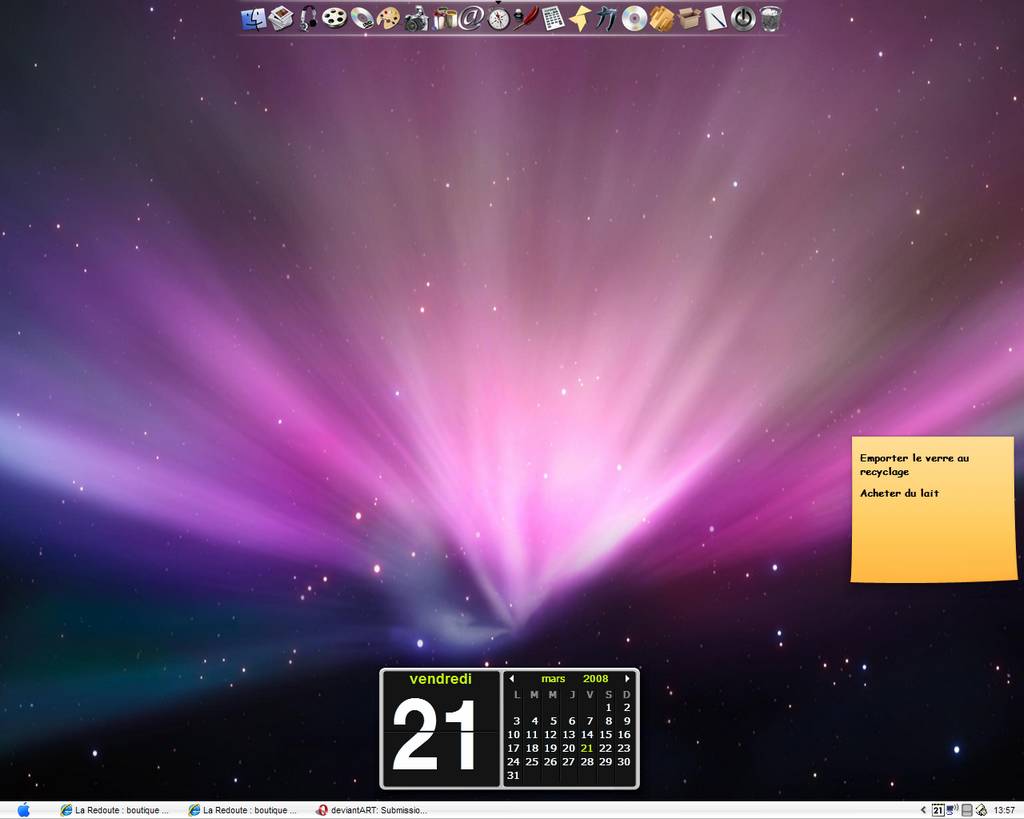Open the trash can in the dock
Image resolution: width=1024 pixels, height=819 pixels.
(771, 18)
